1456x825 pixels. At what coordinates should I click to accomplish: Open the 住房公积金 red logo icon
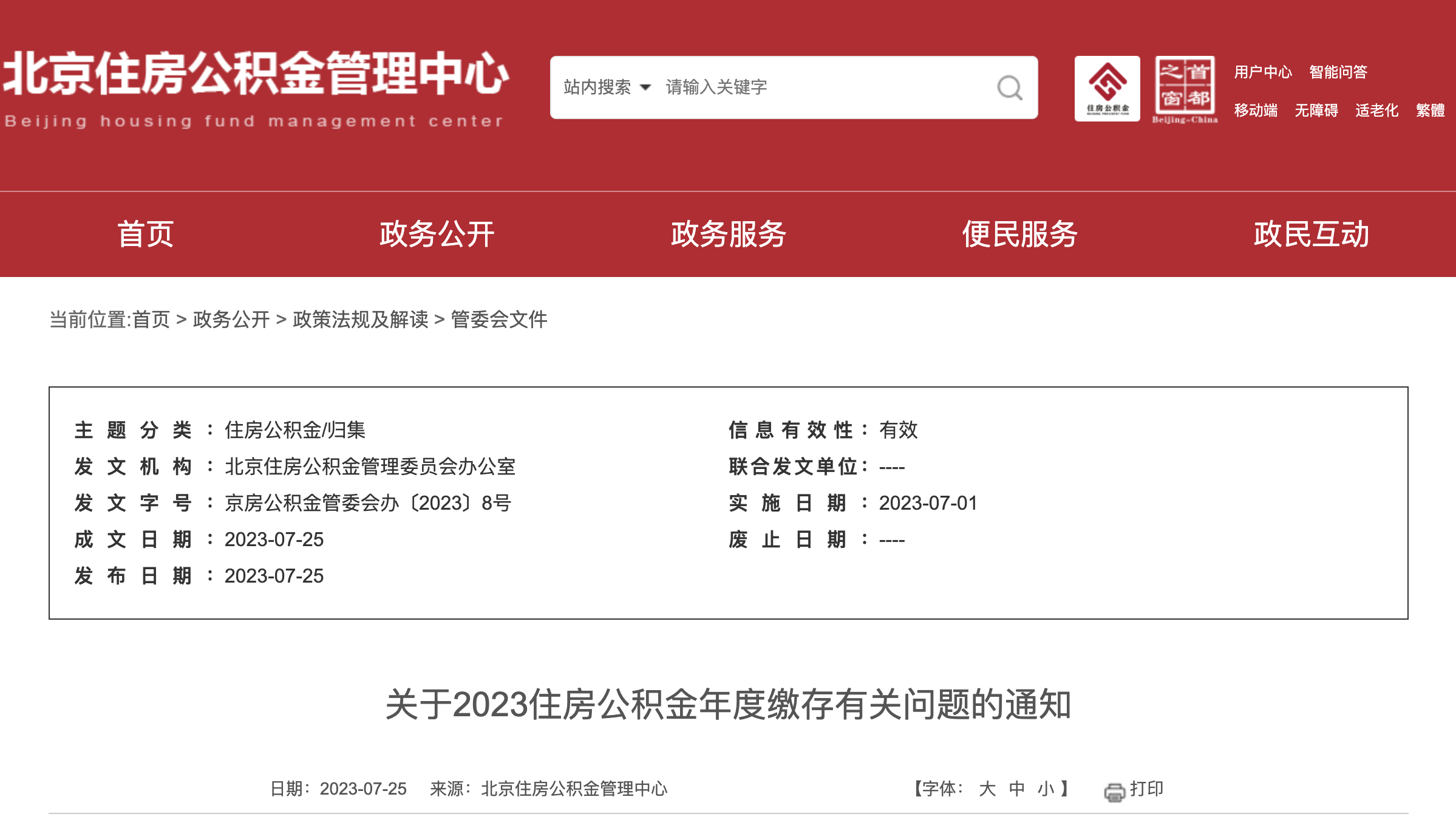(x=1107, y=89)
